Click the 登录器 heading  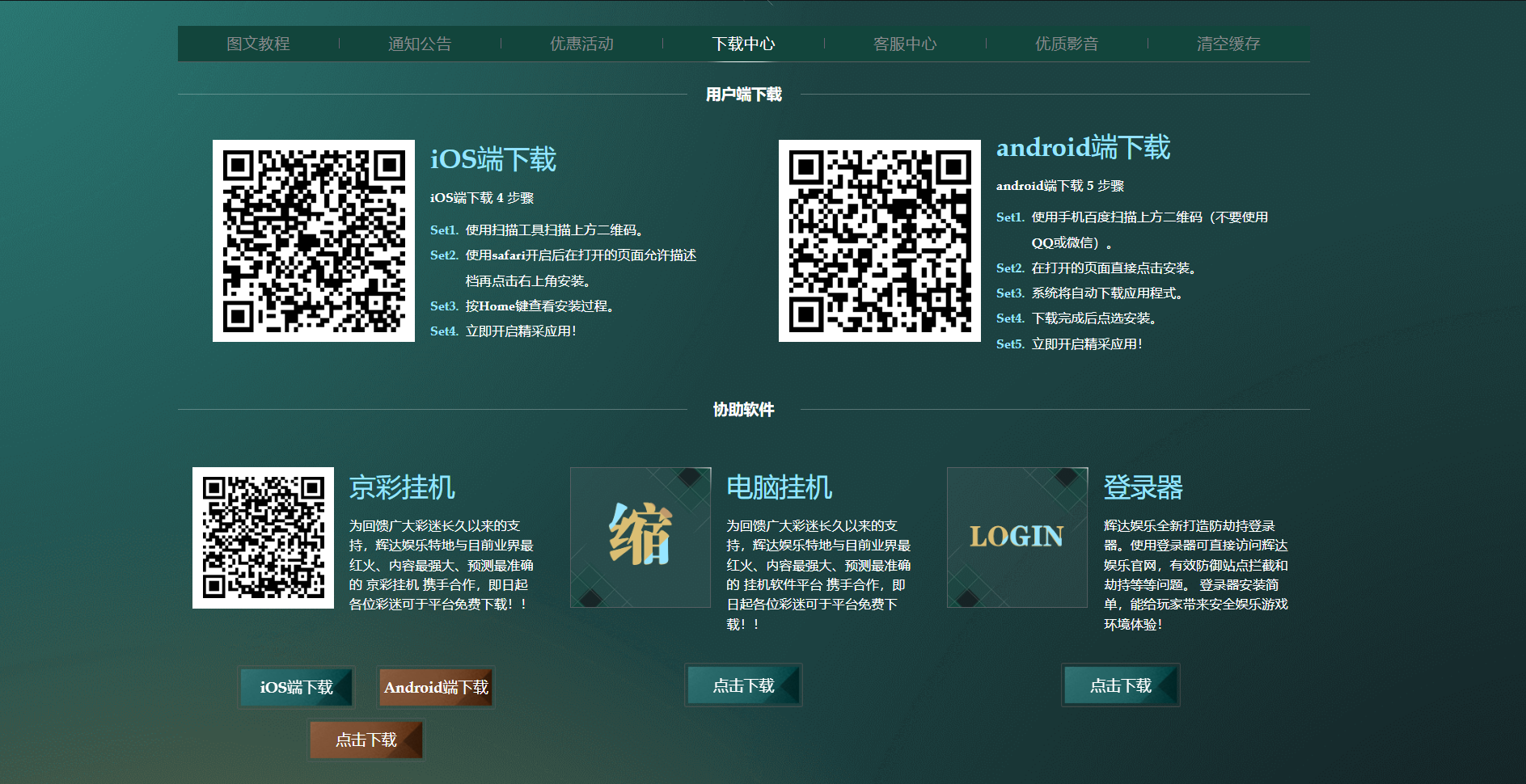[1144, 487]
